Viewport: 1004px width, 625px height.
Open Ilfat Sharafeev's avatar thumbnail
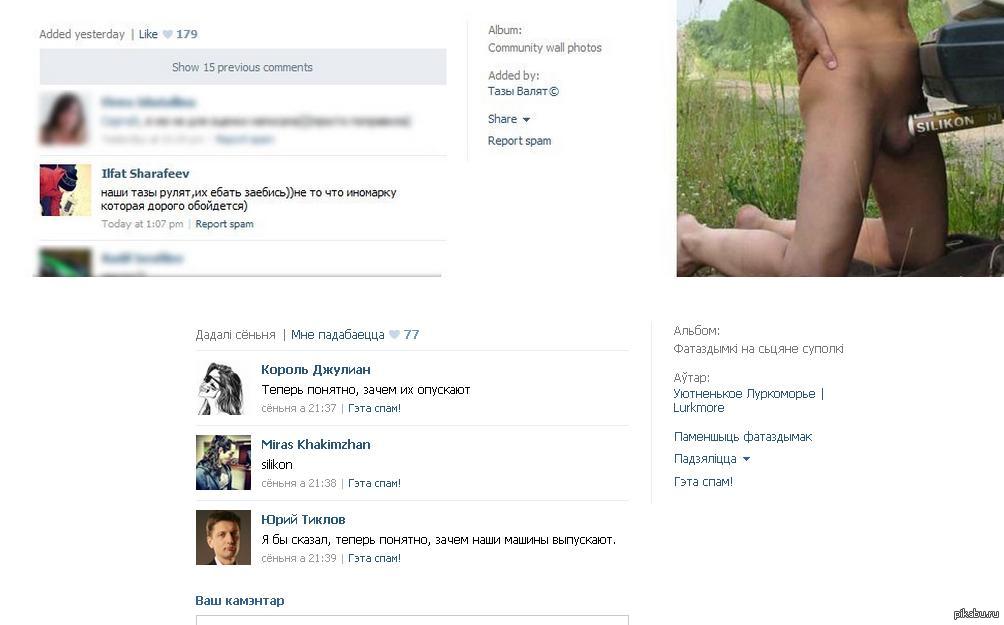(65, 190)
